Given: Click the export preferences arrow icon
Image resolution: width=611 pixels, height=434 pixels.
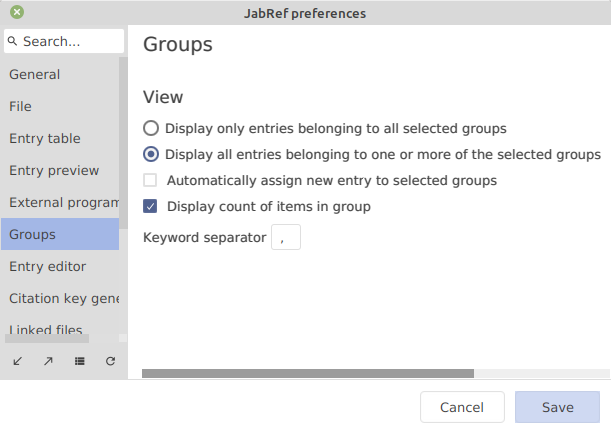Looking at the screenshot, I should pos(48,361).
